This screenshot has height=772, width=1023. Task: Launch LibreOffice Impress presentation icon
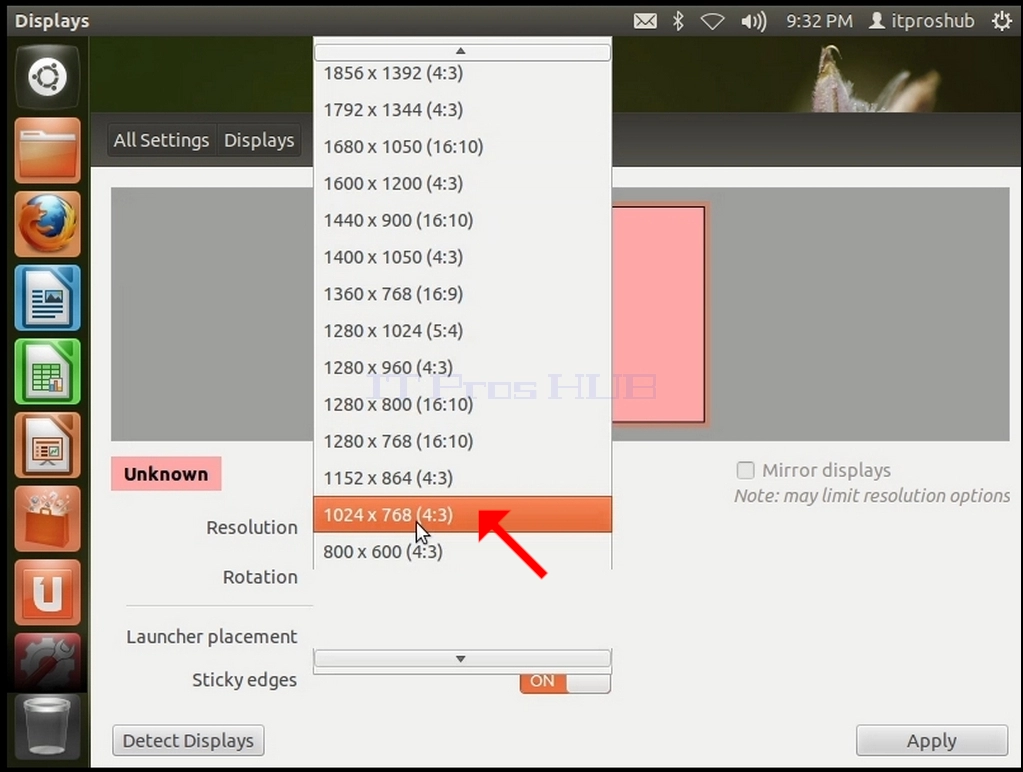point(48,445)
